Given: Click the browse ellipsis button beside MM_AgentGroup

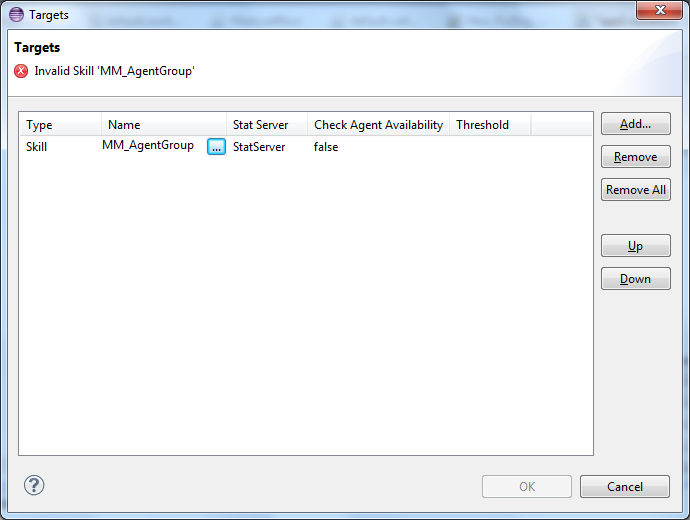Looking at the screenshot, I should coord(216,147).
